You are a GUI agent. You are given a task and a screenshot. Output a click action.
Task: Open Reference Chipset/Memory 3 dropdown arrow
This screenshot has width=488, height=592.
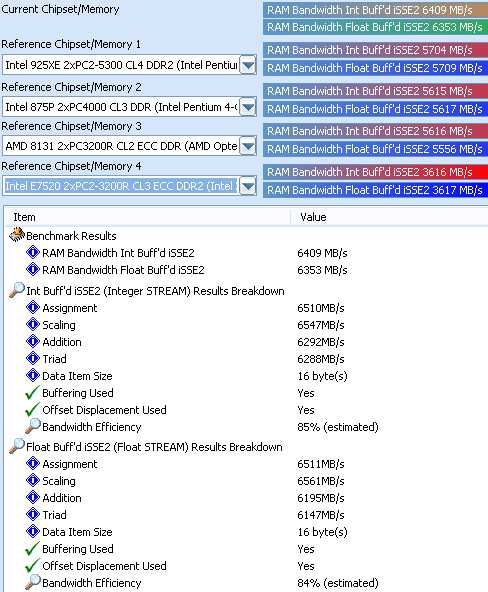click(248, 146)
